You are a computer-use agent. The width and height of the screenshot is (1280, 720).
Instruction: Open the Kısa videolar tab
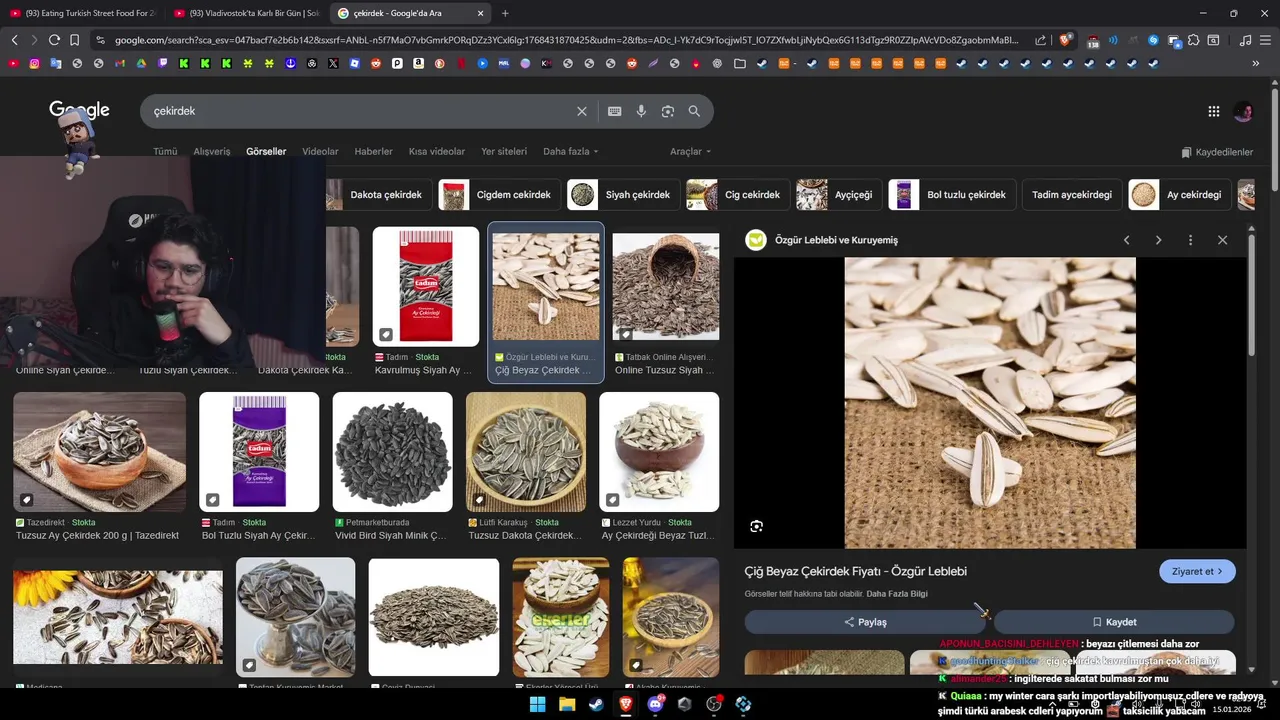437,152
